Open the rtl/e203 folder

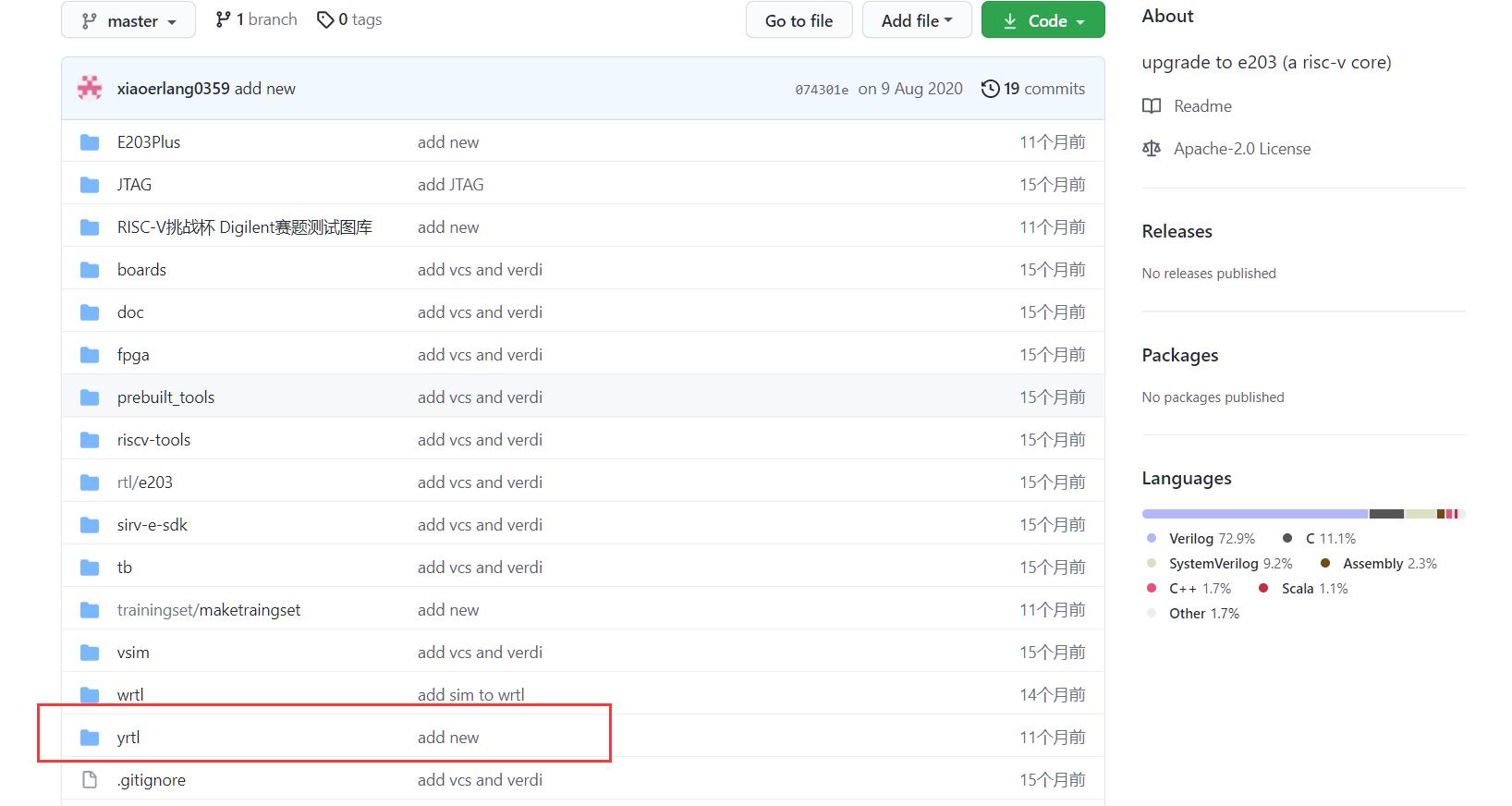tap(145, 482)
